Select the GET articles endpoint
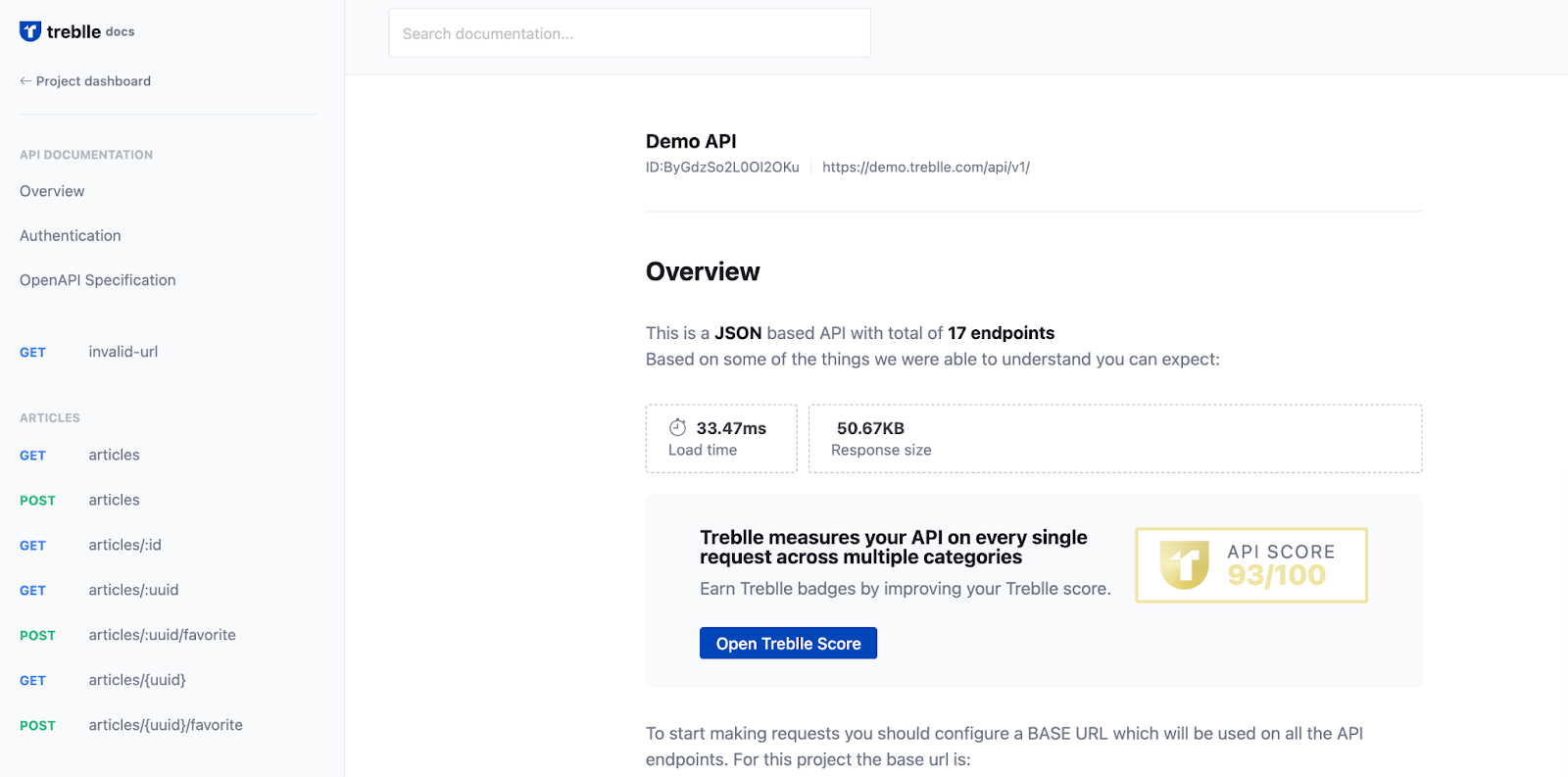The height and width of the screenshot is (777, 1568). pos(79,455)
